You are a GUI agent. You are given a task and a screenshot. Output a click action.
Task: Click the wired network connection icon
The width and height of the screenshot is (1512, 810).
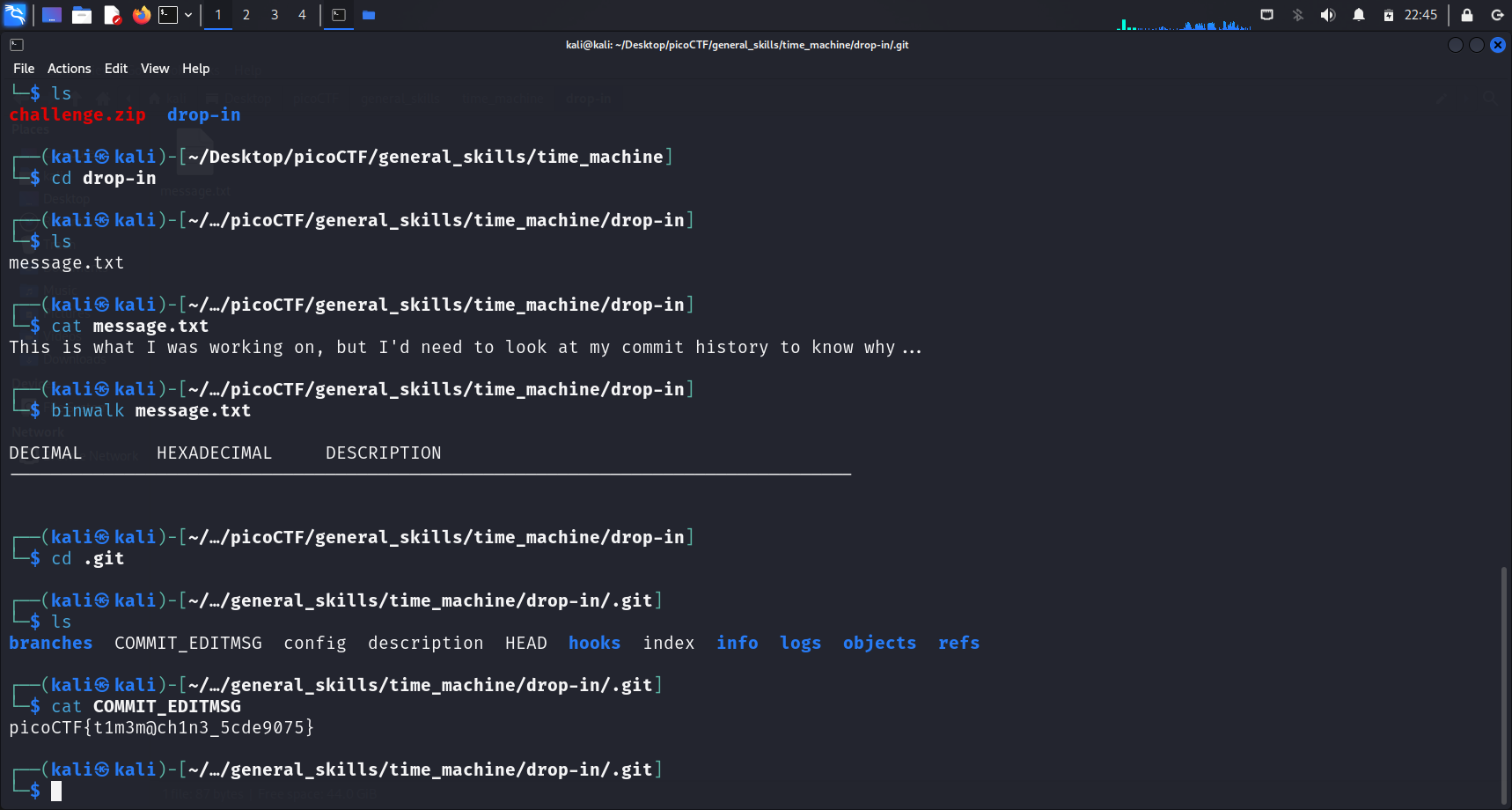[x=1267, y=15]
